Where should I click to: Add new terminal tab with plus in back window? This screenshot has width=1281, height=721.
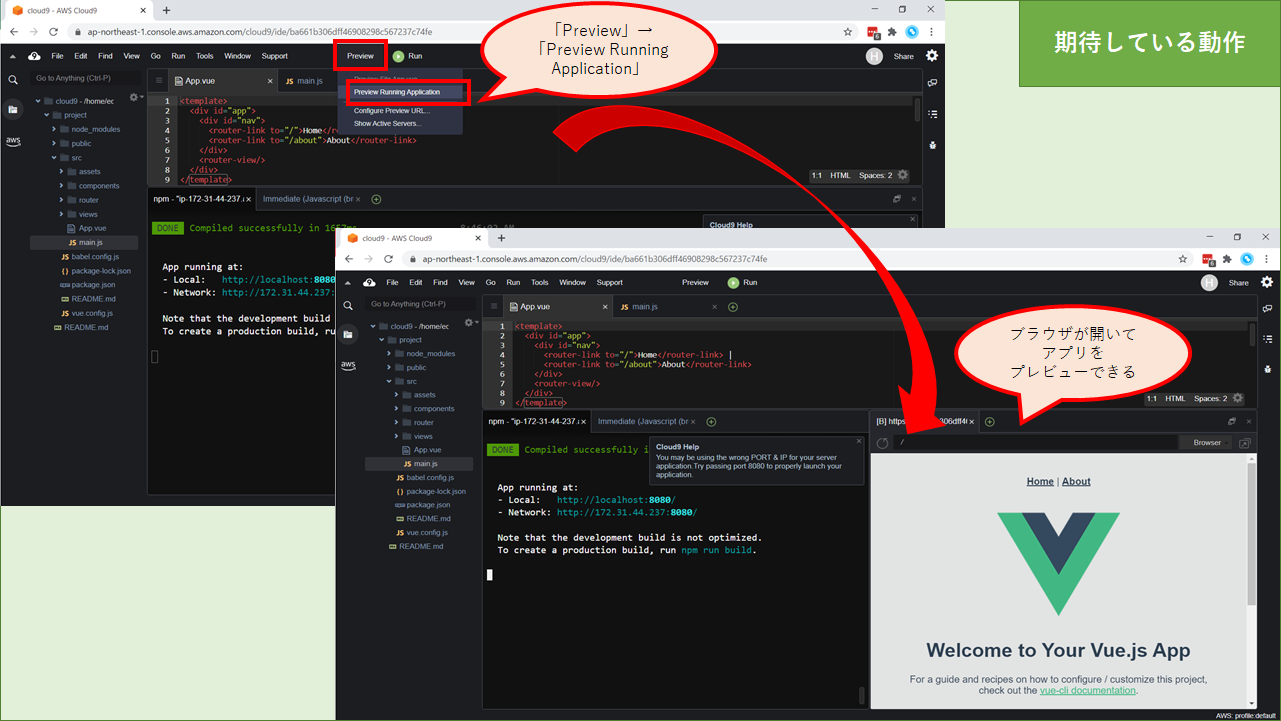point(376,199)
